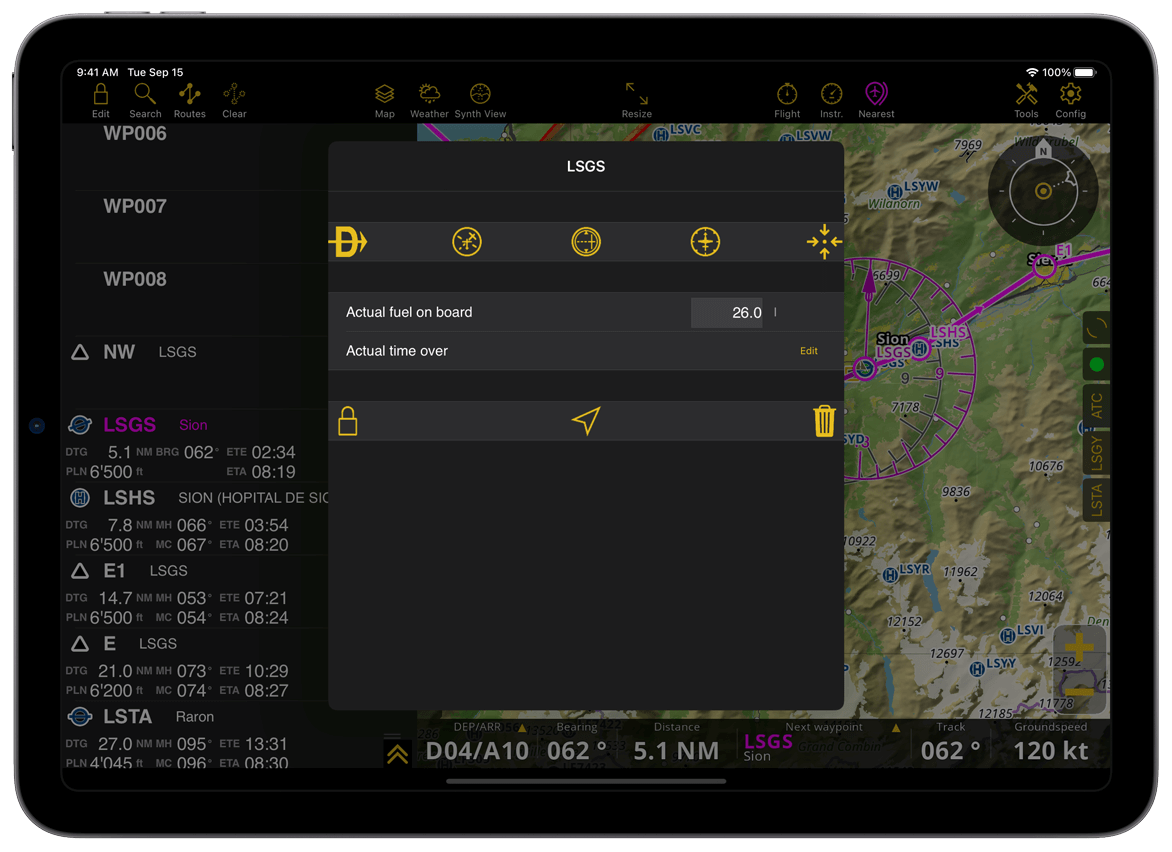Open the Weather options
1172x852 pixels.
pos(429,100)
